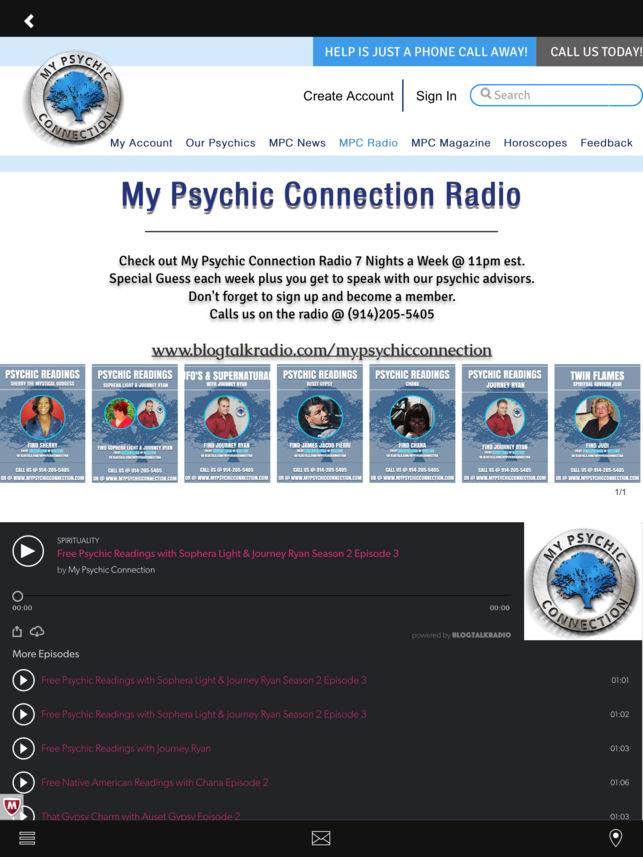Click Help Is Just A Phone Call Away banner
The height and width of the screenshot is (857, 643).
coord(425,51)
